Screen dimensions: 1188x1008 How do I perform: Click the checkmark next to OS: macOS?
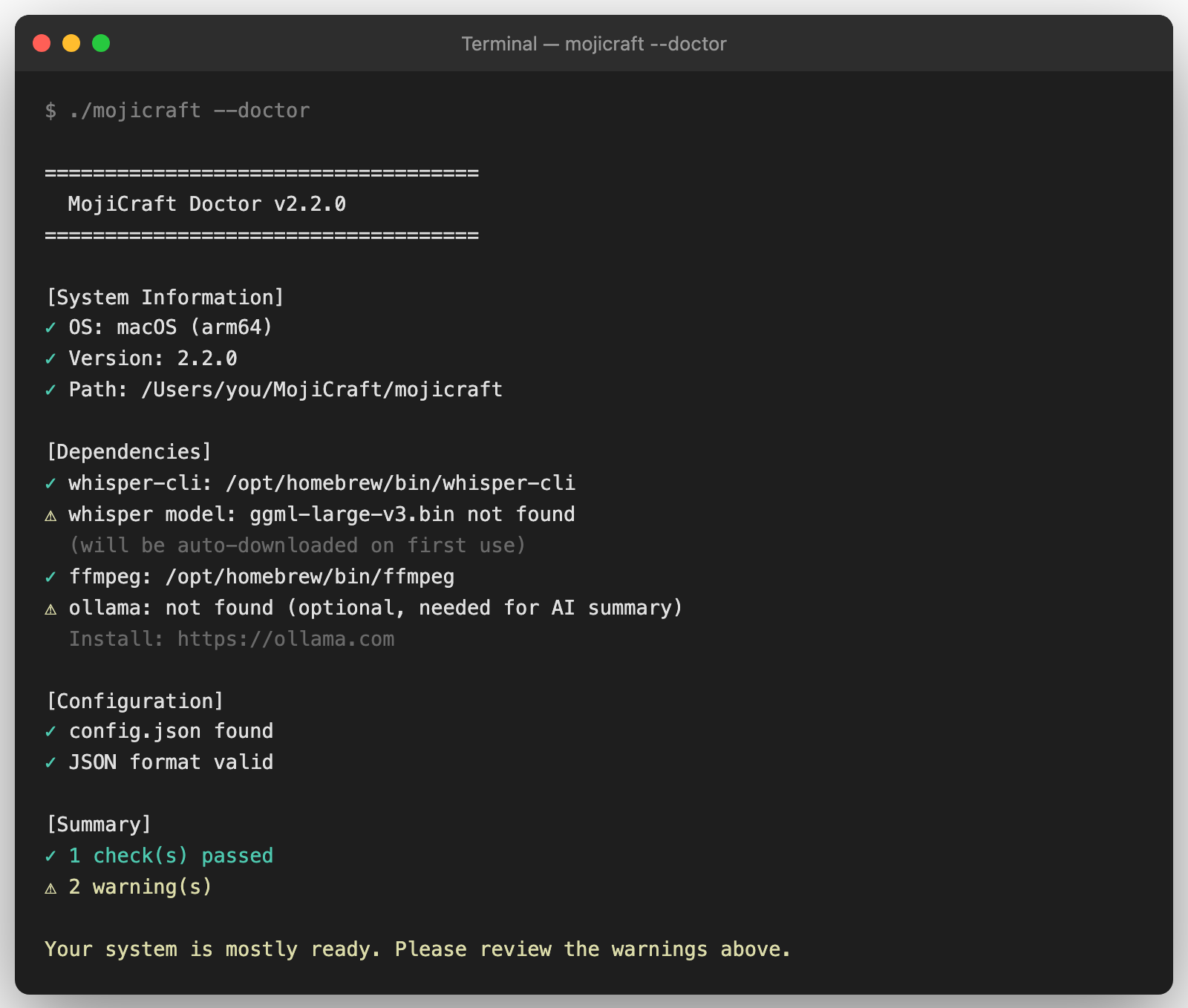coord(50,327)
